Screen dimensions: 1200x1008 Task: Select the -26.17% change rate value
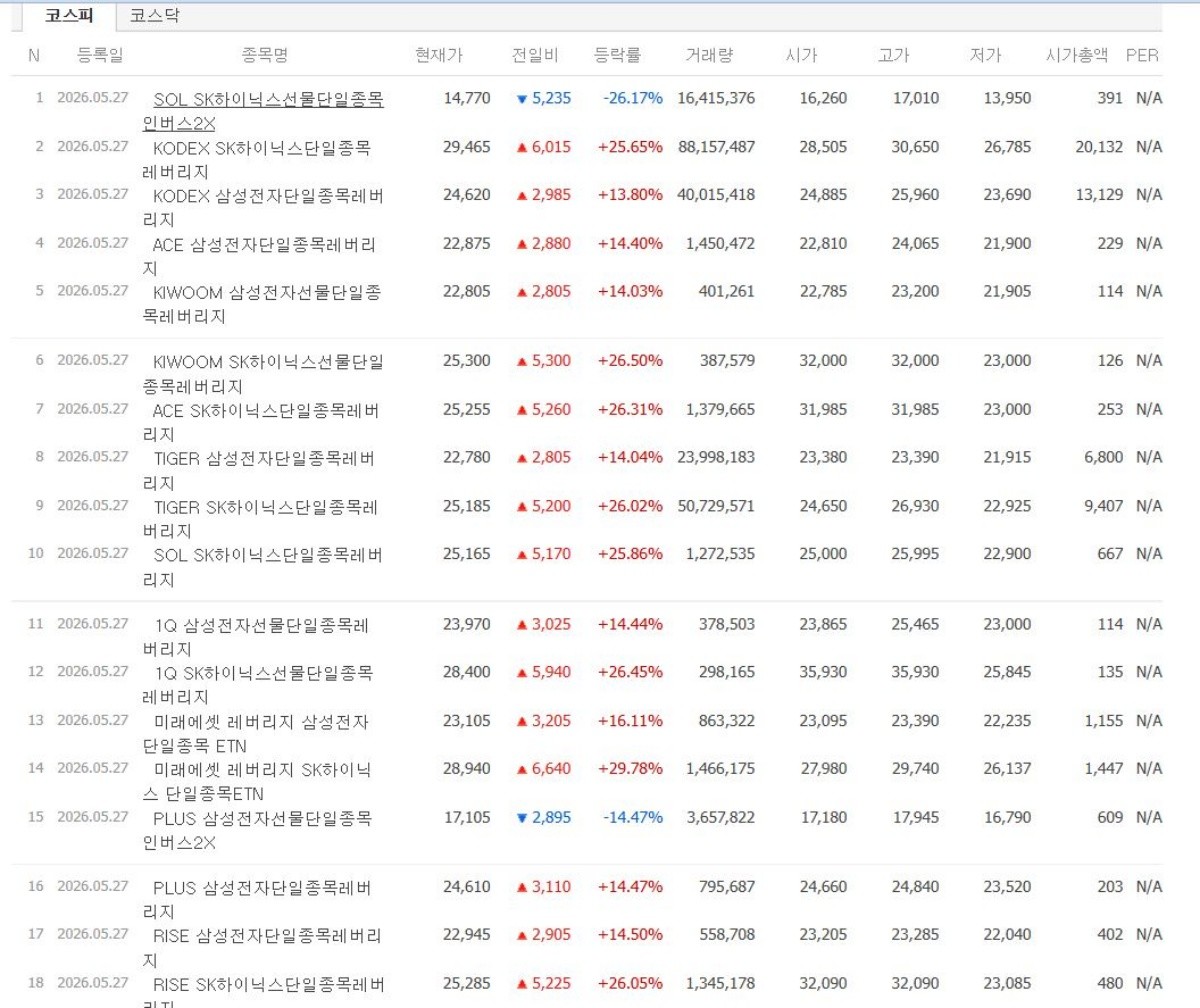(633, 98)
